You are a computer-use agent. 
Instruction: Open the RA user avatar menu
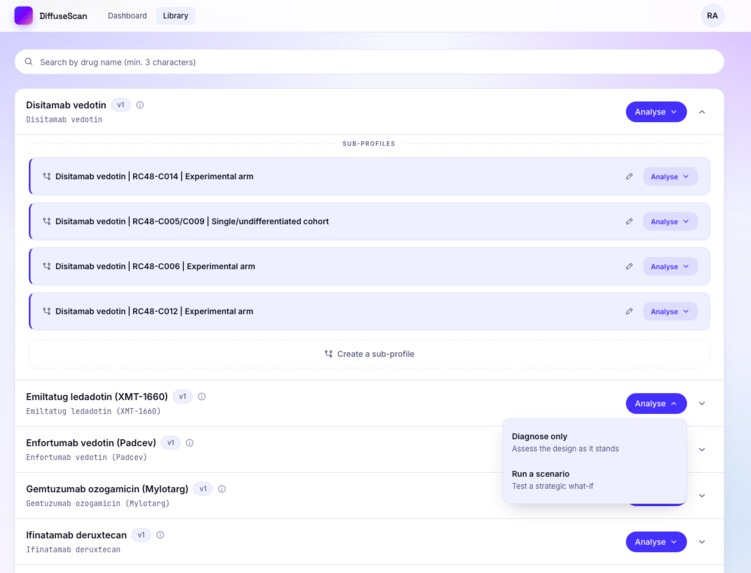[712, 15]
